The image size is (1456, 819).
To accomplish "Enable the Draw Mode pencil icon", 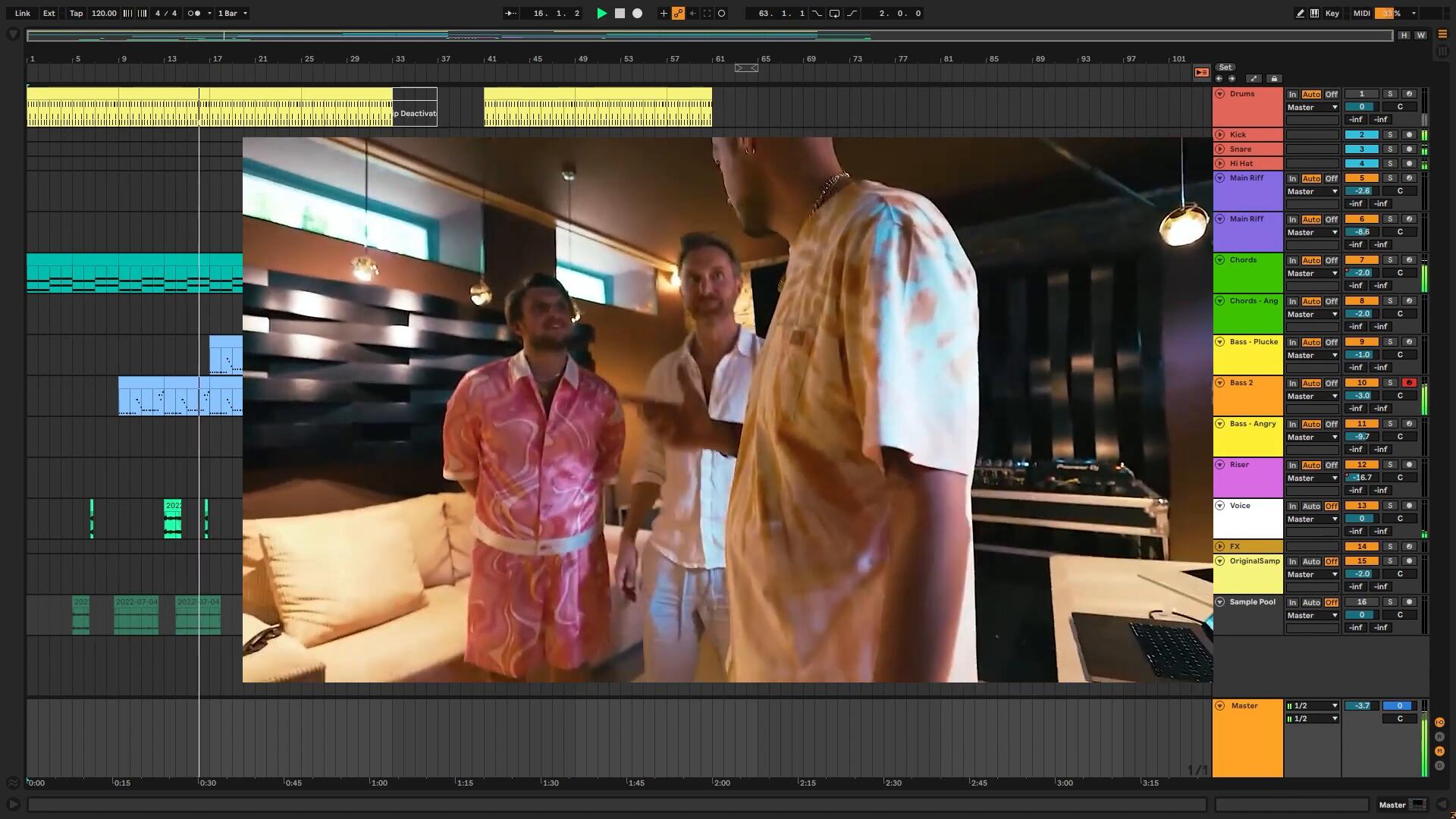I will (1300, 13).
